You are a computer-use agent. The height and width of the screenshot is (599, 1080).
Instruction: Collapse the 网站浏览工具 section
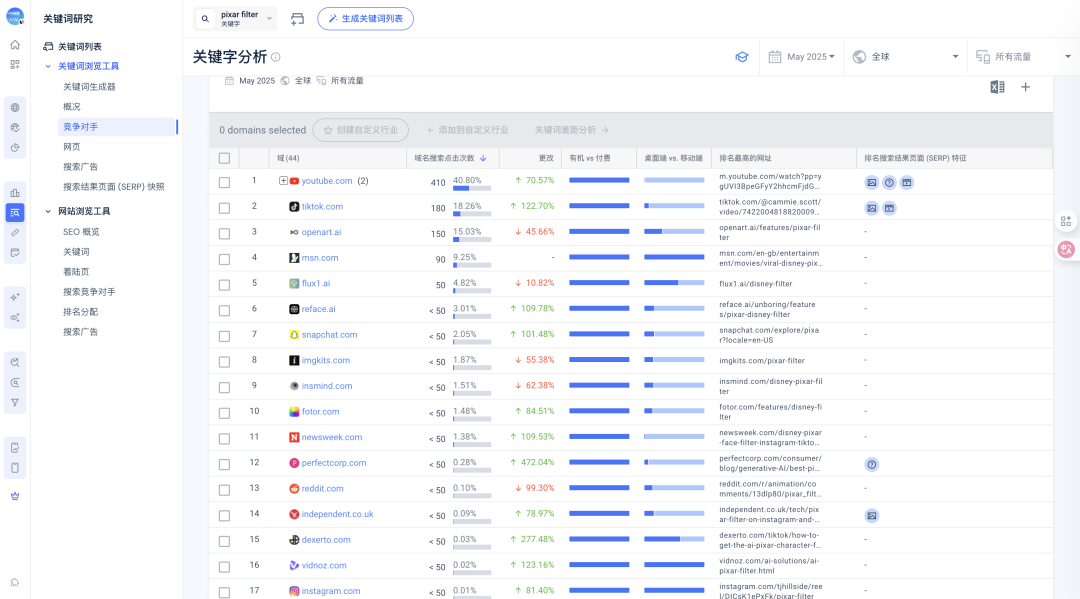pyautogui.click(x=48, y=212)
